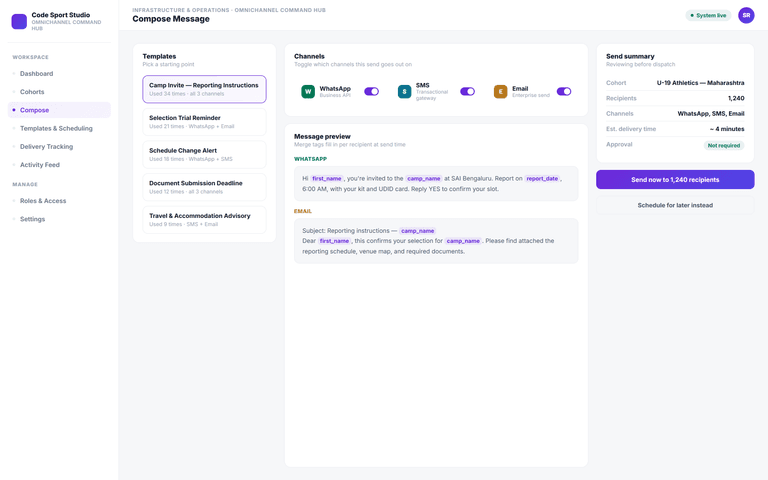
Task: Choose the Selection Trial Reminder template
Action: point(204,122)
